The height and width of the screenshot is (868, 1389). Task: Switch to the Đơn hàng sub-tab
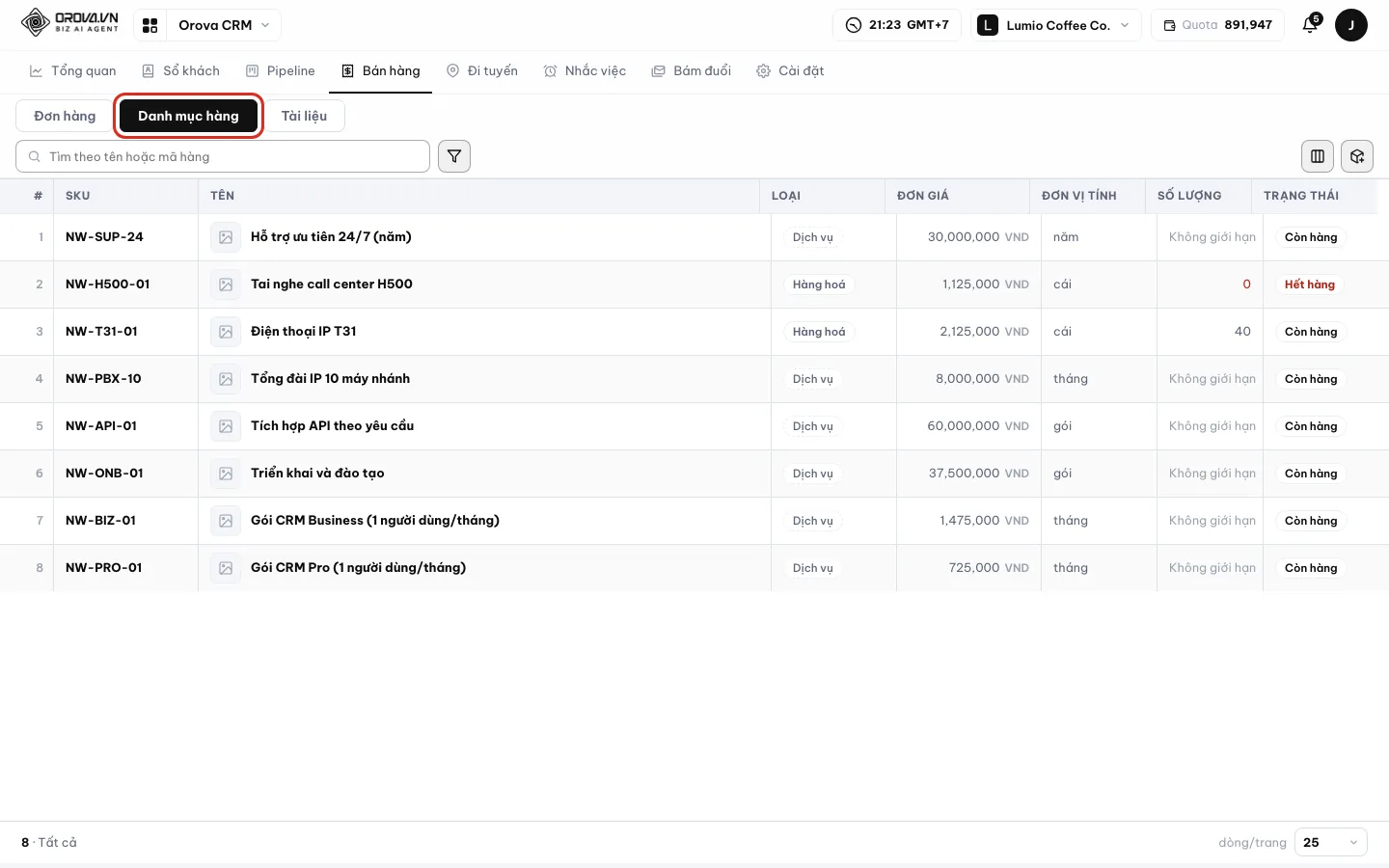coord(65,116)
